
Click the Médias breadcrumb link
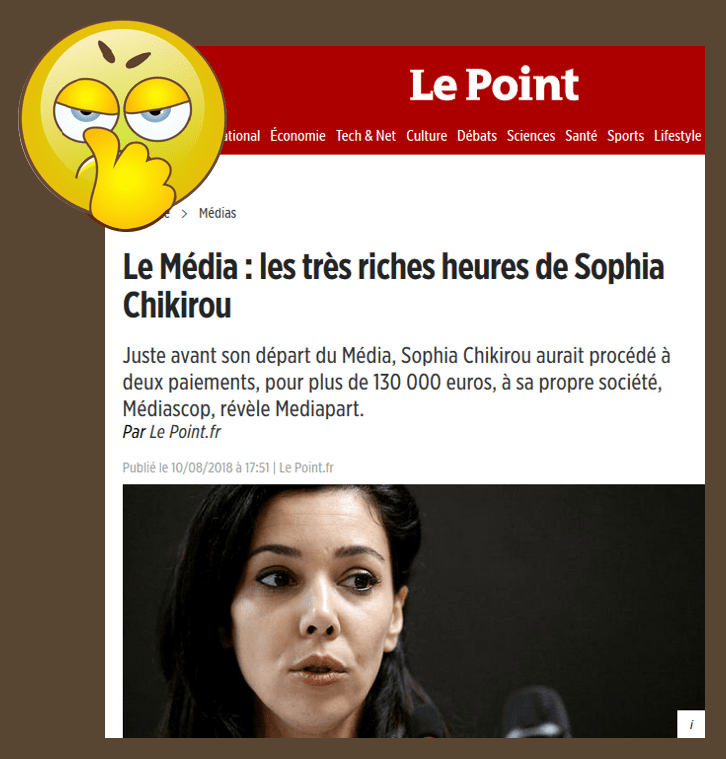[x=217, y=213]
